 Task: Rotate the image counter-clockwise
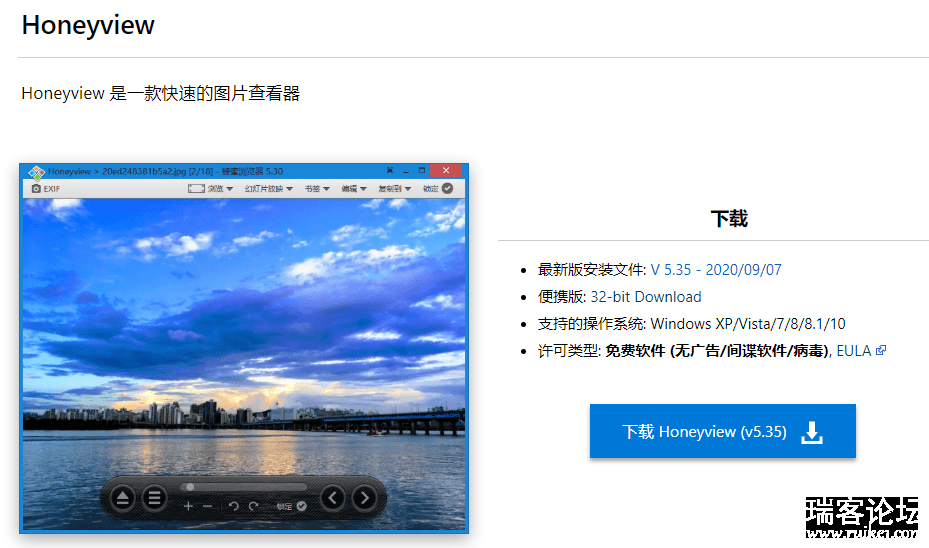coord(233,506)
